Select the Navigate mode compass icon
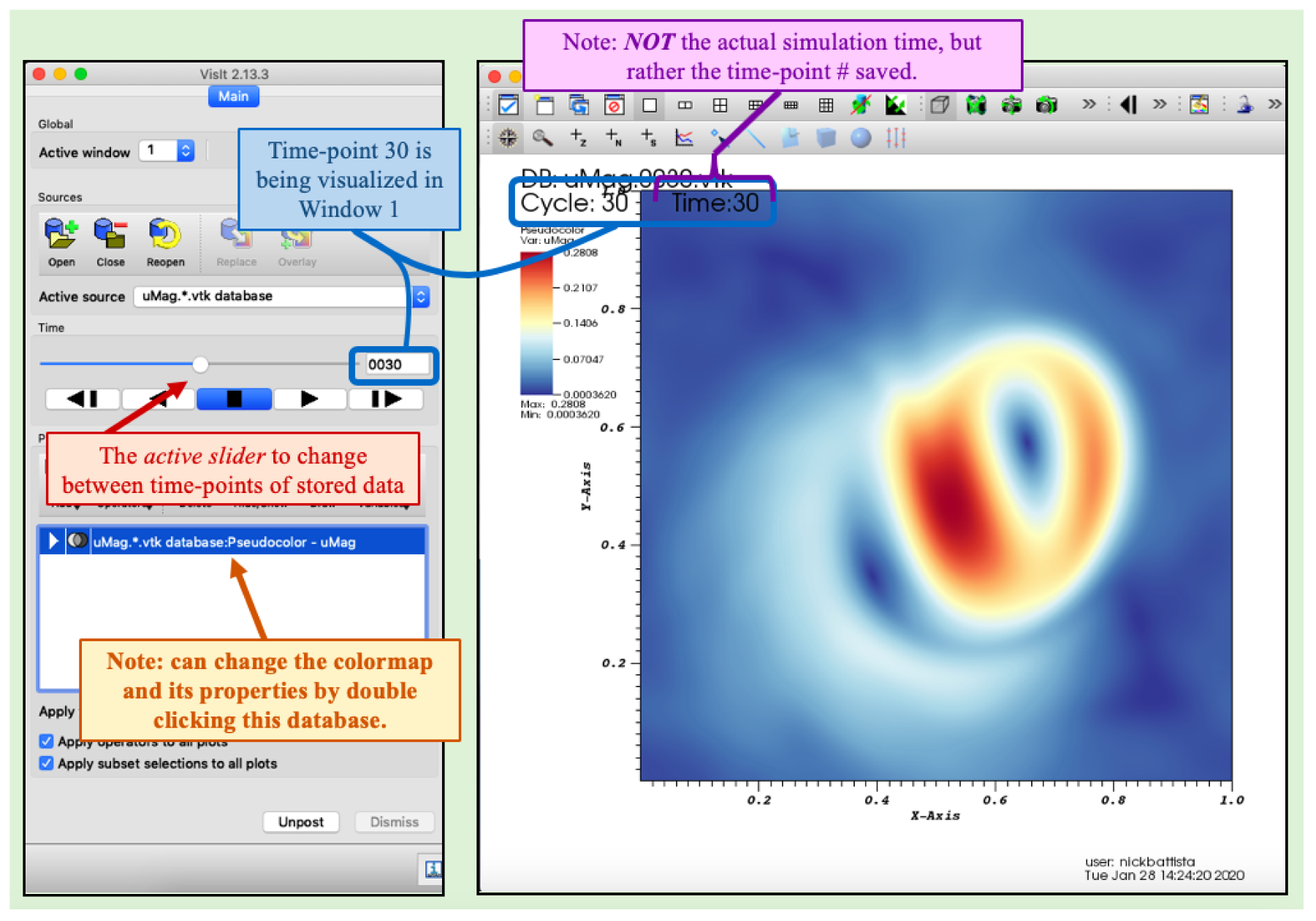This screenshot has width=1316, height=921. 508,137
